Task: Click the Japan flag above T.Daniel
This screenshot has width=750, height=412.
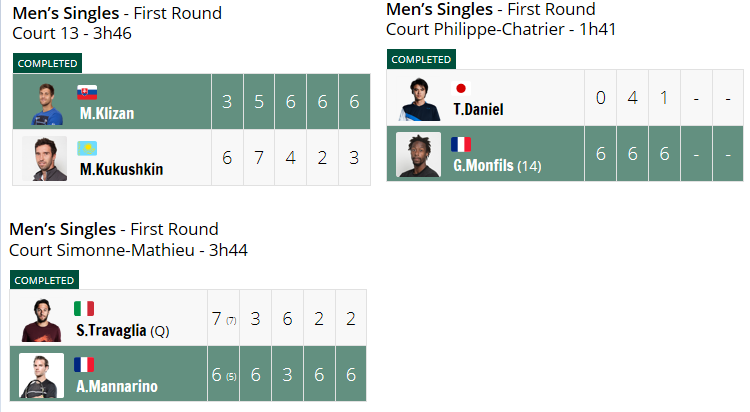Action: click(x=461, y=88)
